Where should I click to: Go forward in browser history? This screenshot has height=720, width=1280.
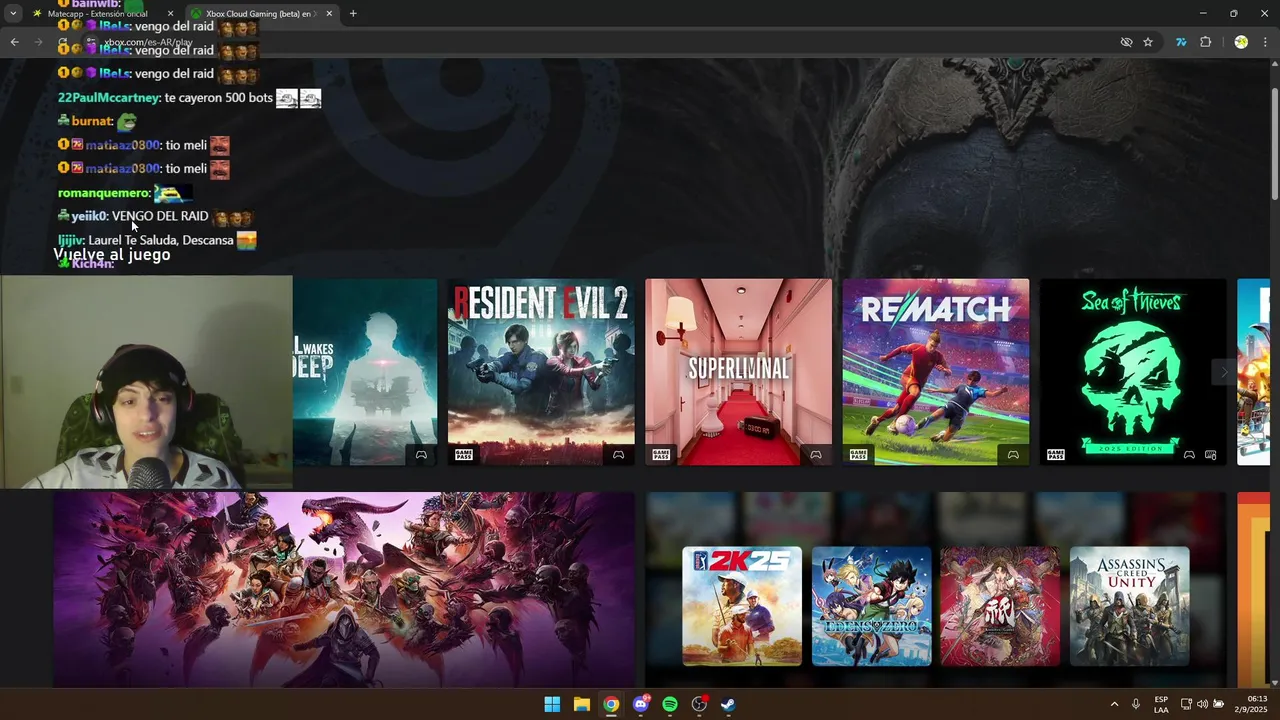39,42
